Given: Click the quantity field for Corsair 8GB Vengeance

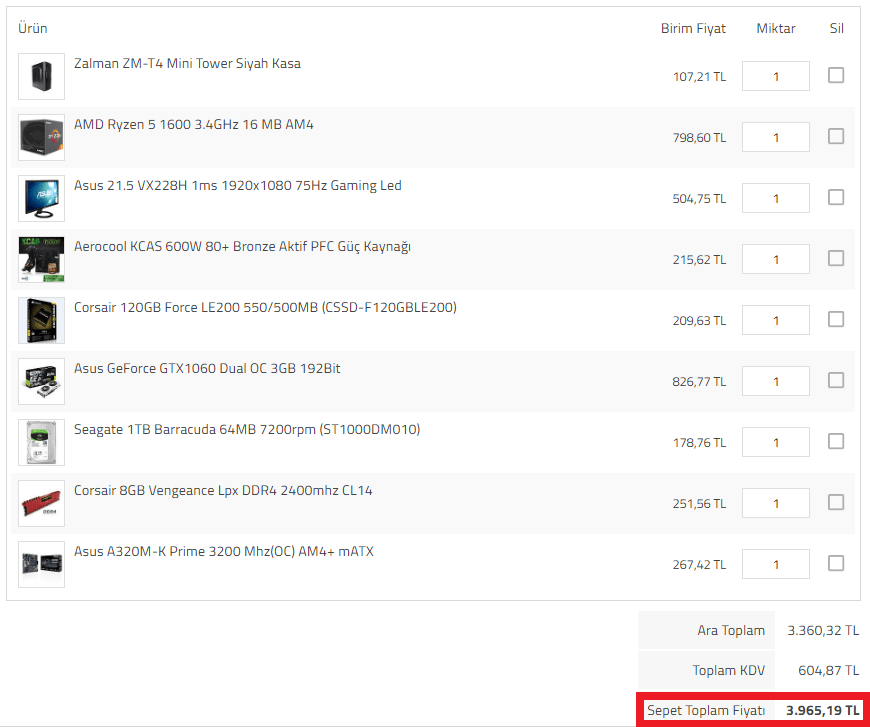Looking at the screenshot, I should (x=776, y=503).
